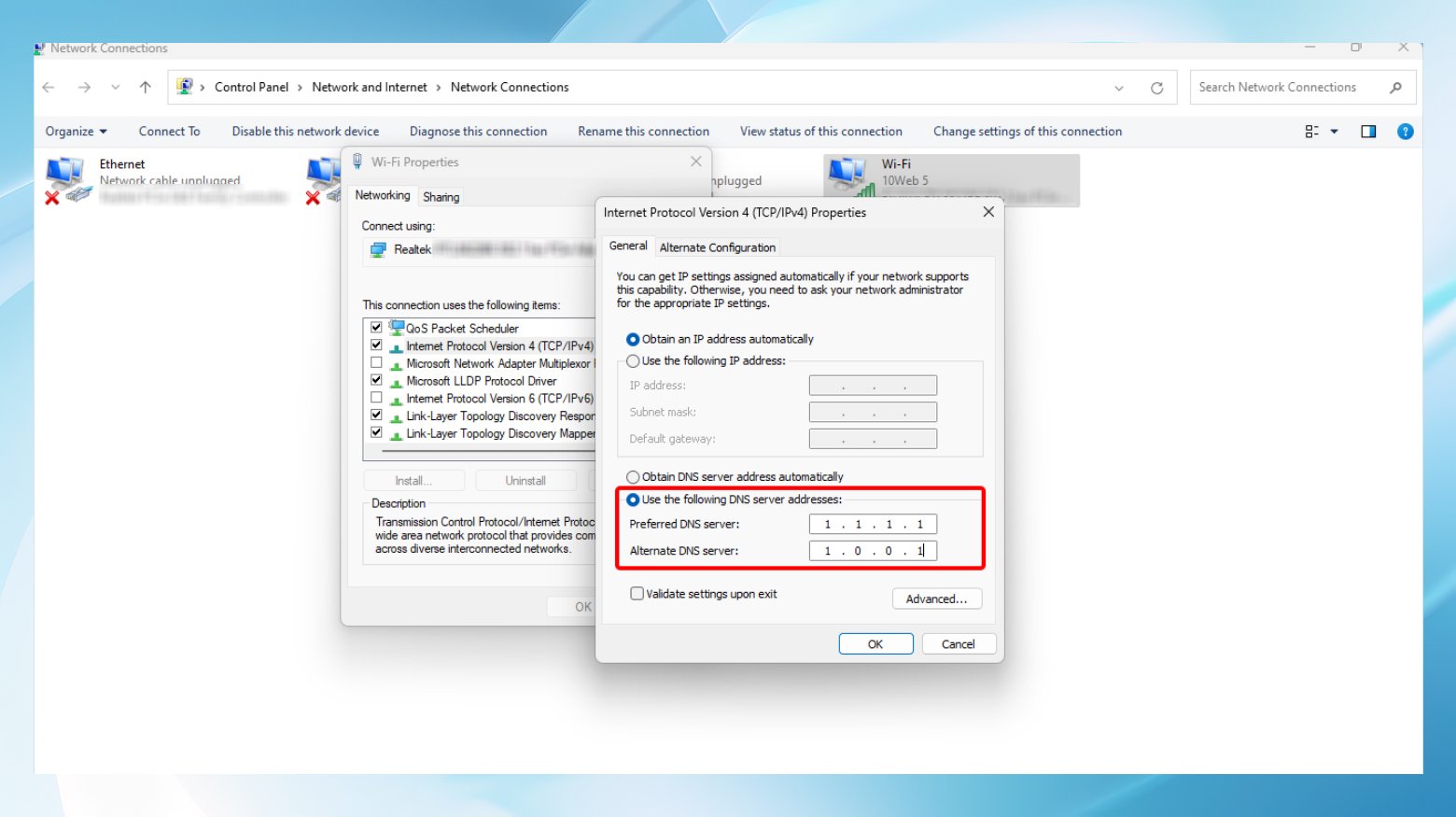Expand the recent locations chevron
Screen dimensions: 1456x817
point(115,87)
